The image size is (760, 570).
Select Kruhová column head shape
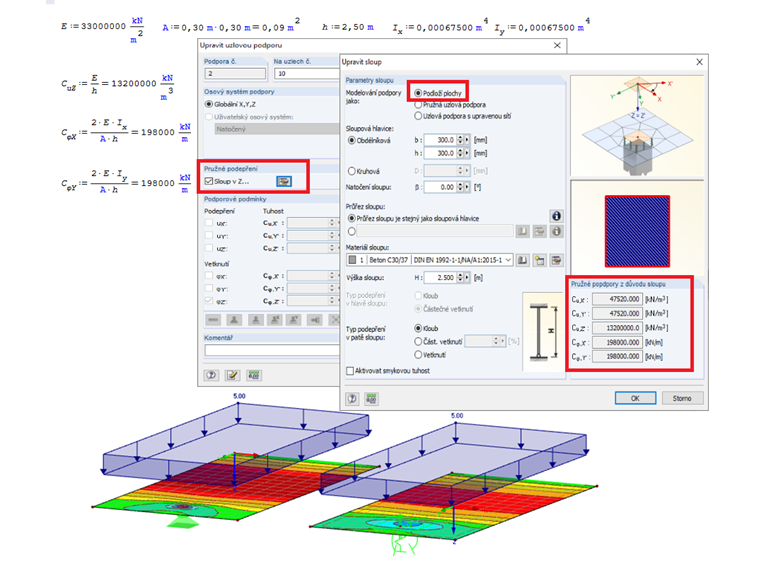[352, 171]
